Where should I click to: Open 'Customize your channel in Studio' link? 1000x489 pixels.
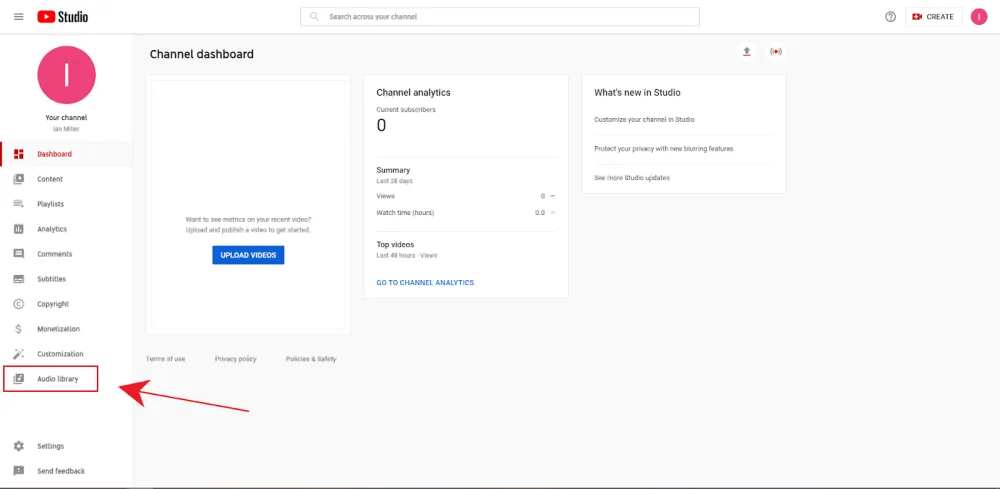644,120
